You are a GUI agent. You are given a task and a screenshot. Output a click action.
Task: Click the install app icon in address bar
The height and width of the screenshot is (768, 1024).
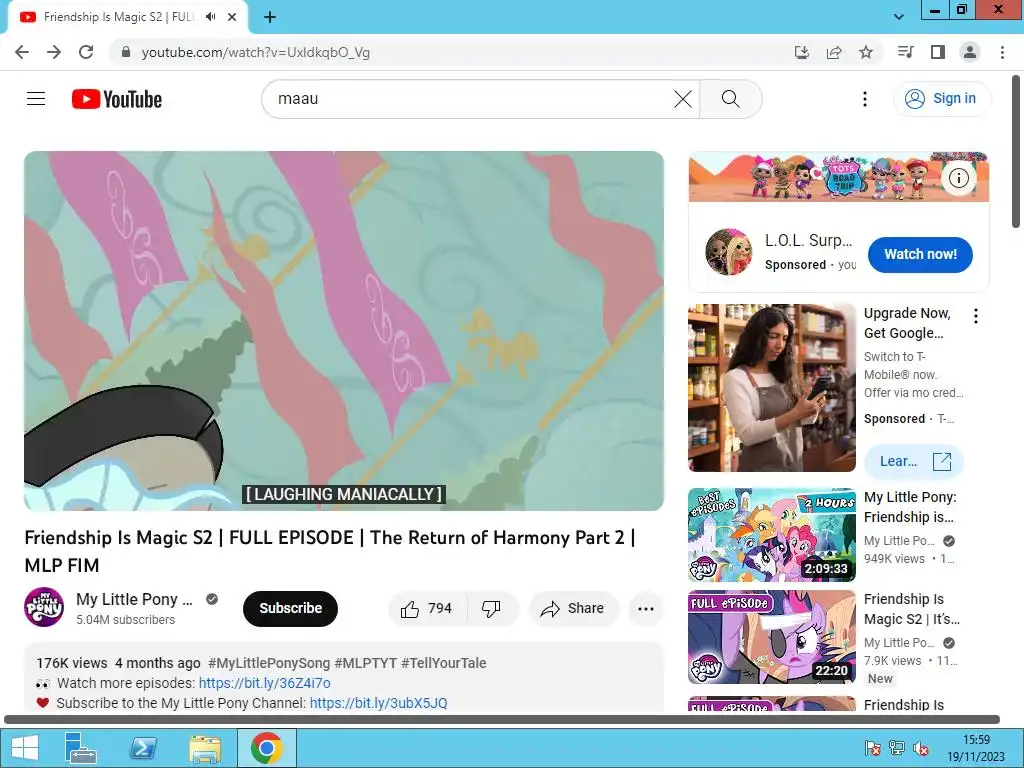click(x=801, y=52)
